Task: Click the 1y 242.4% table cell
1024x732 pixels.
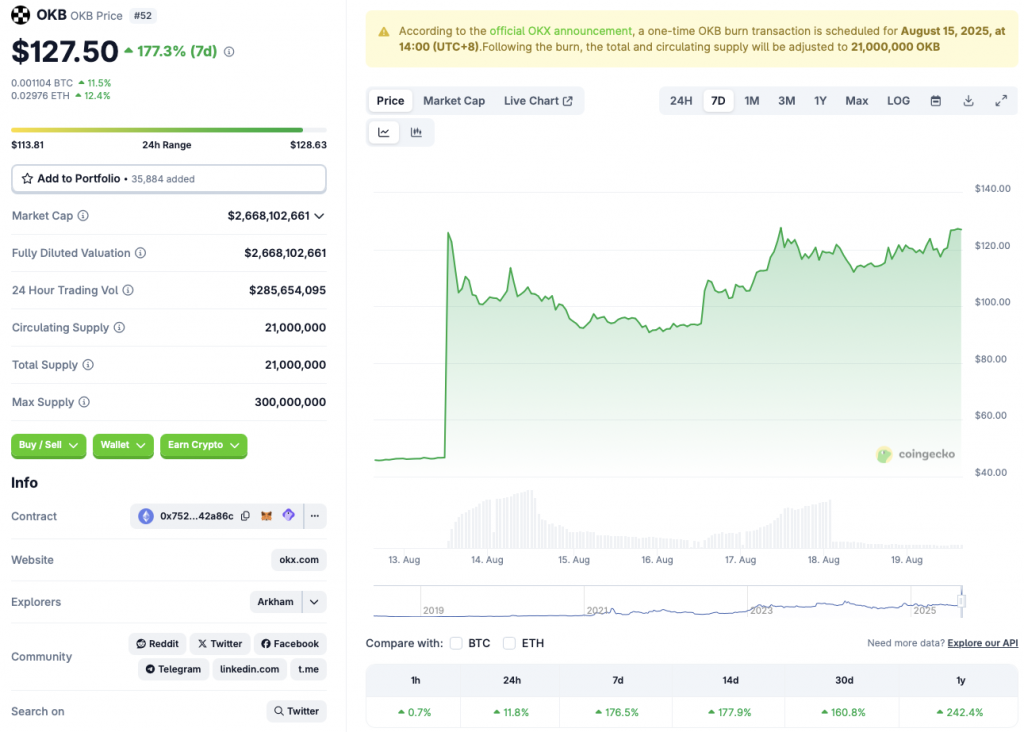Action: tap(959, 712)
